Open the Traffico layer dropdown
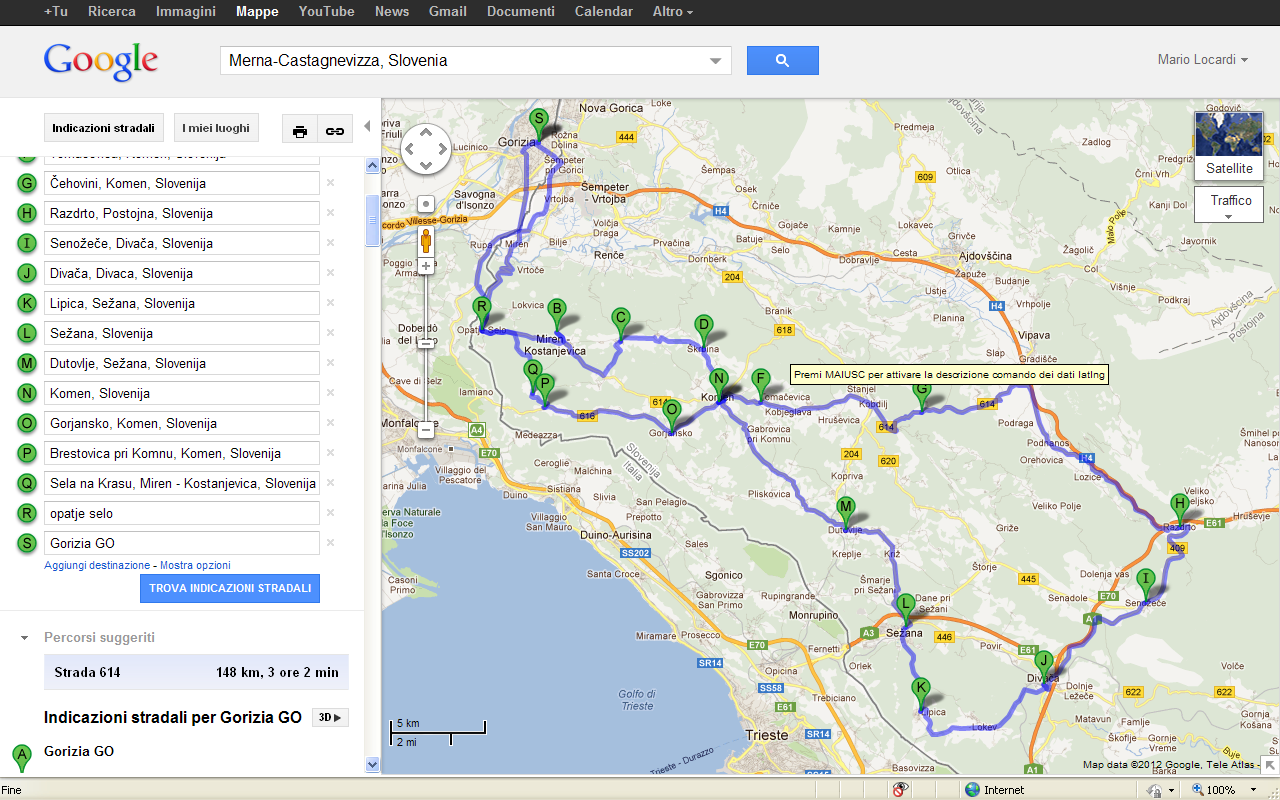 (x=1228, y=204)
